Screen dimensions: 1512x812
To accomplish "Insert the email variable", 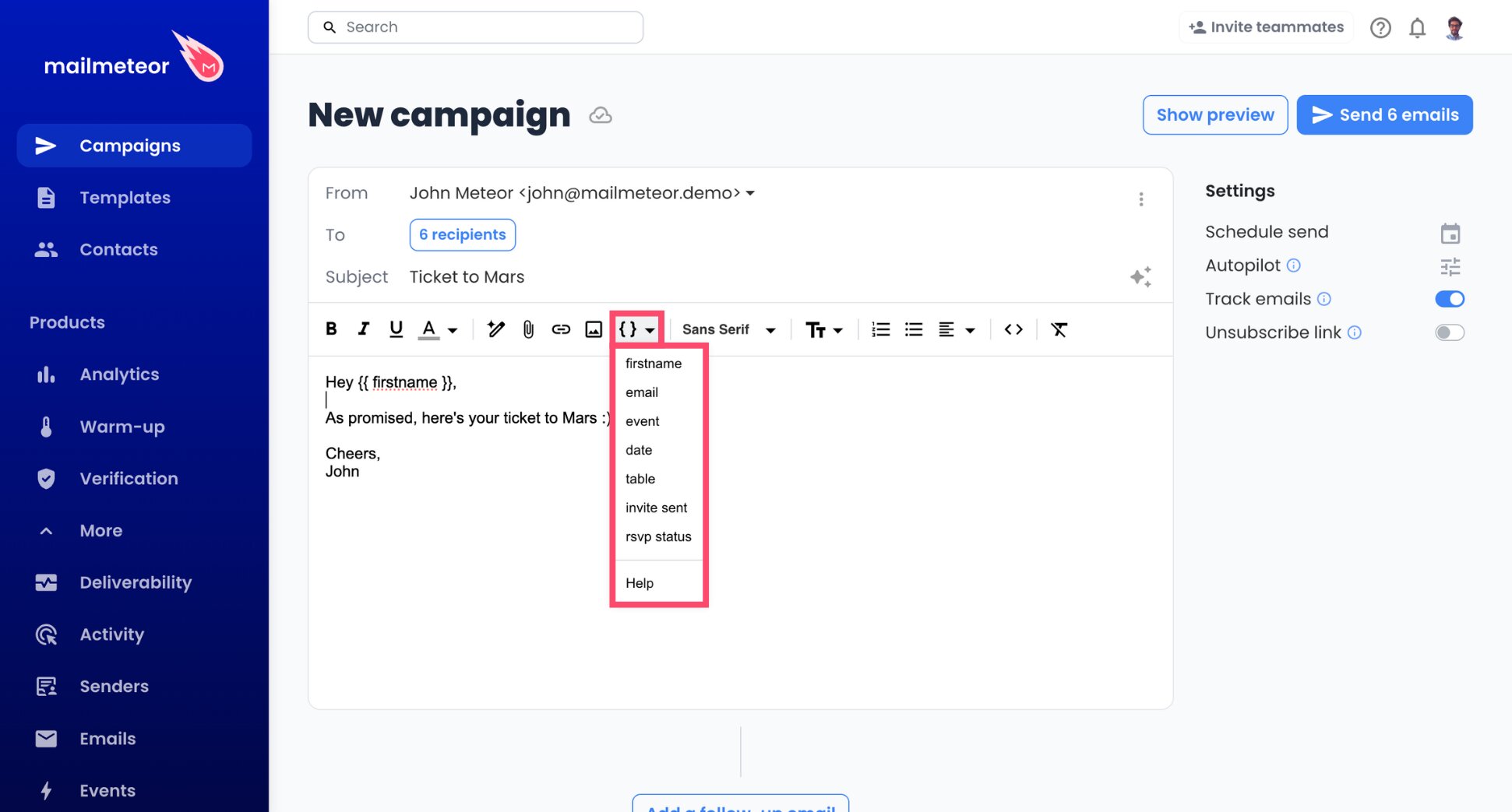I will click(x=642, y=392).
